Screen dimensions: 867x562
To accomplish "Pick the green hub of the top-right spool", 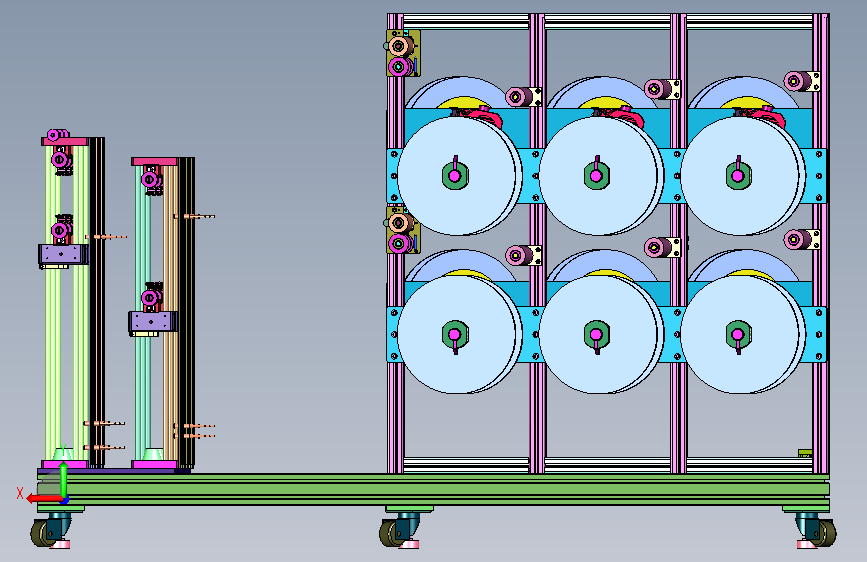I will [x=738, y=176].
